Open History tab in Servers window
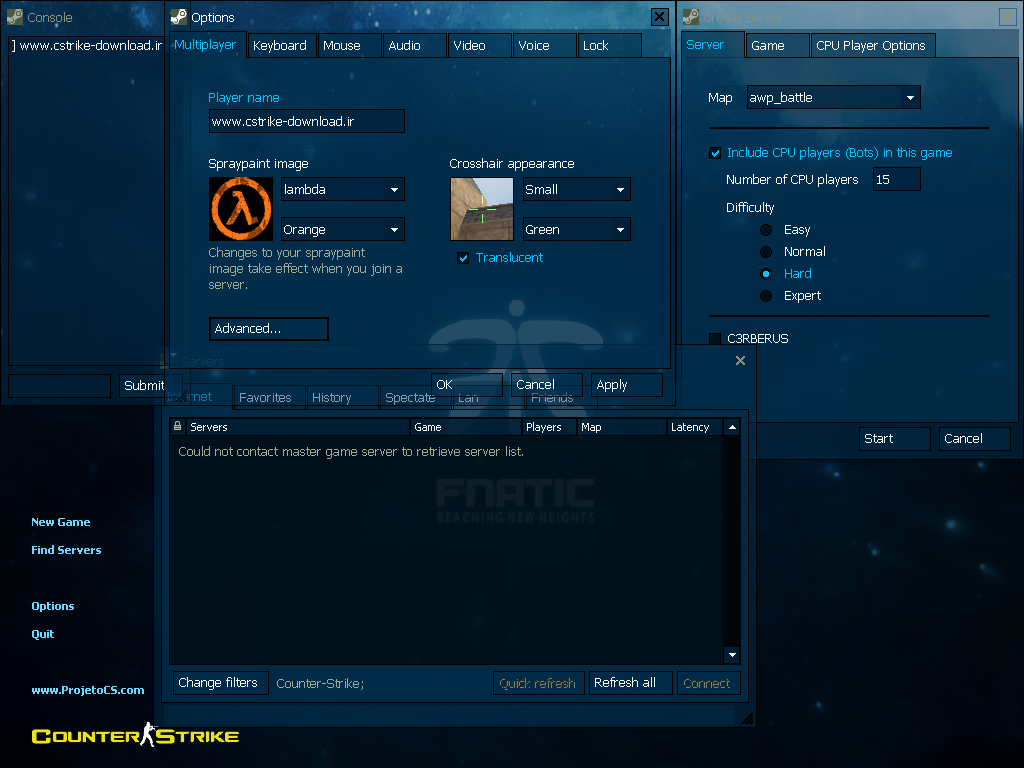The width and height of the screenshot is (1024, 768). 343,398
